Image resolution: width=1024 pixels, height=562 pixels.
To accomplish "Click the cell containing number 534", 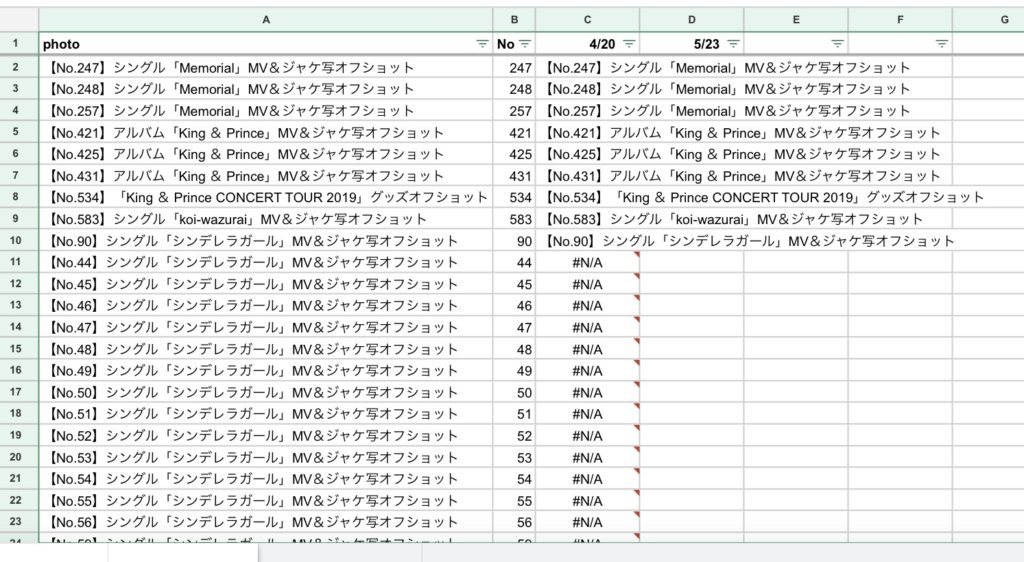I will tap(519, 197).
